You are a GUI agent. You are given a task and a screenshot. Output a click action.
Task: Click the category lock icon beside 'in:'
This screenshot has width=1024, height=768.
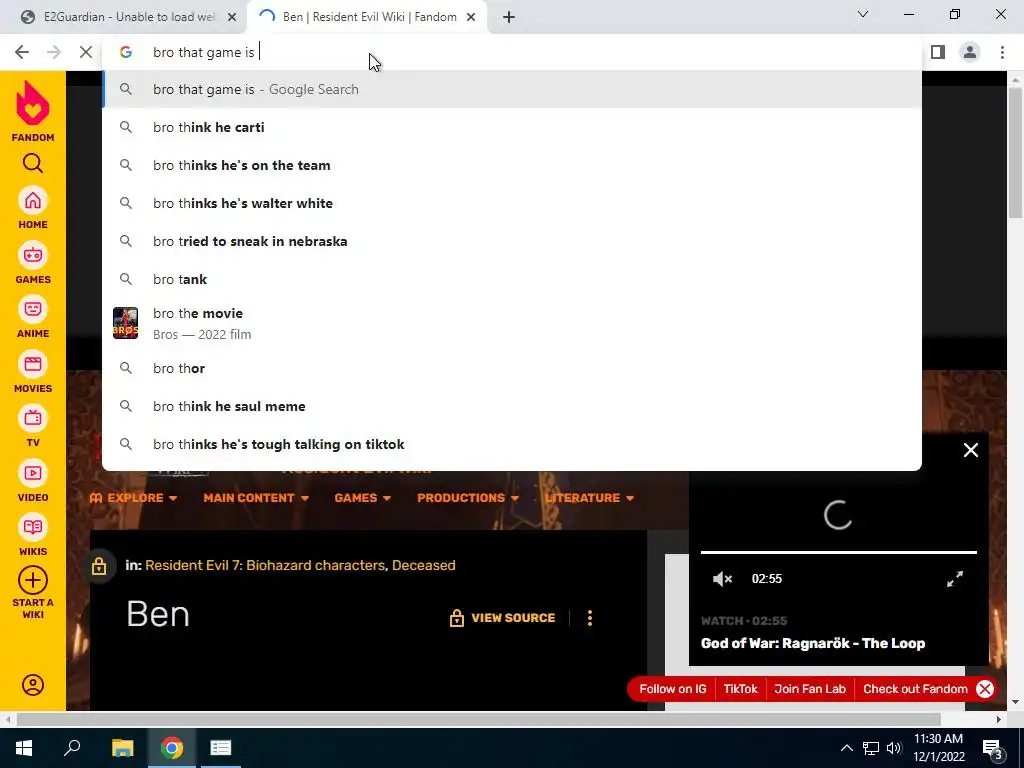click(99, 566)
